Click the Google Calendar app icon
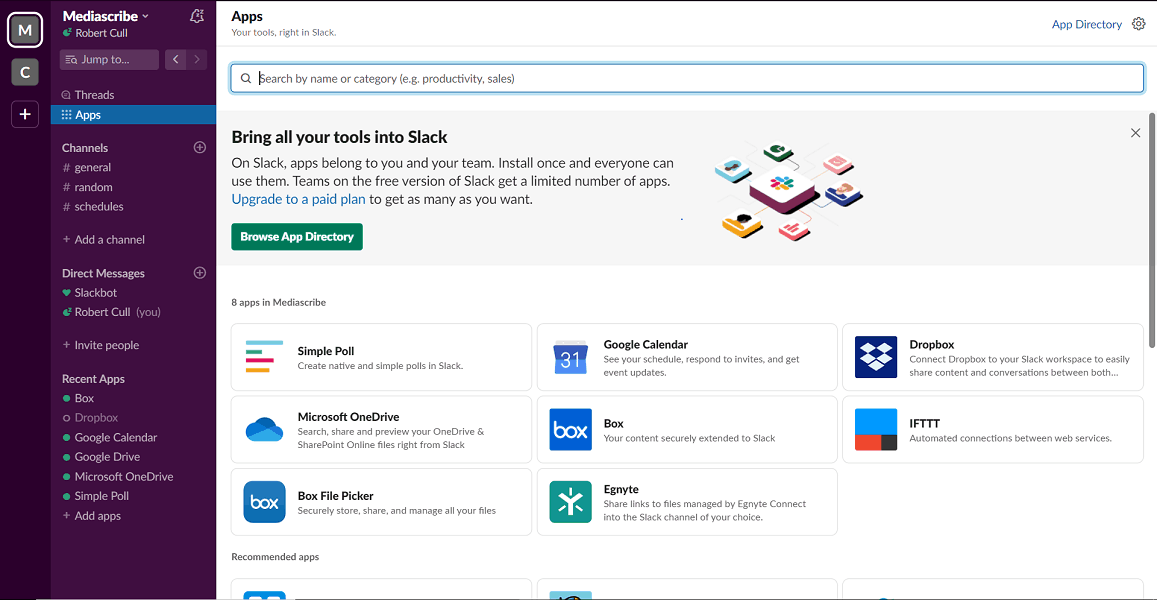The image size is (1157, 600). coord(570,357)
